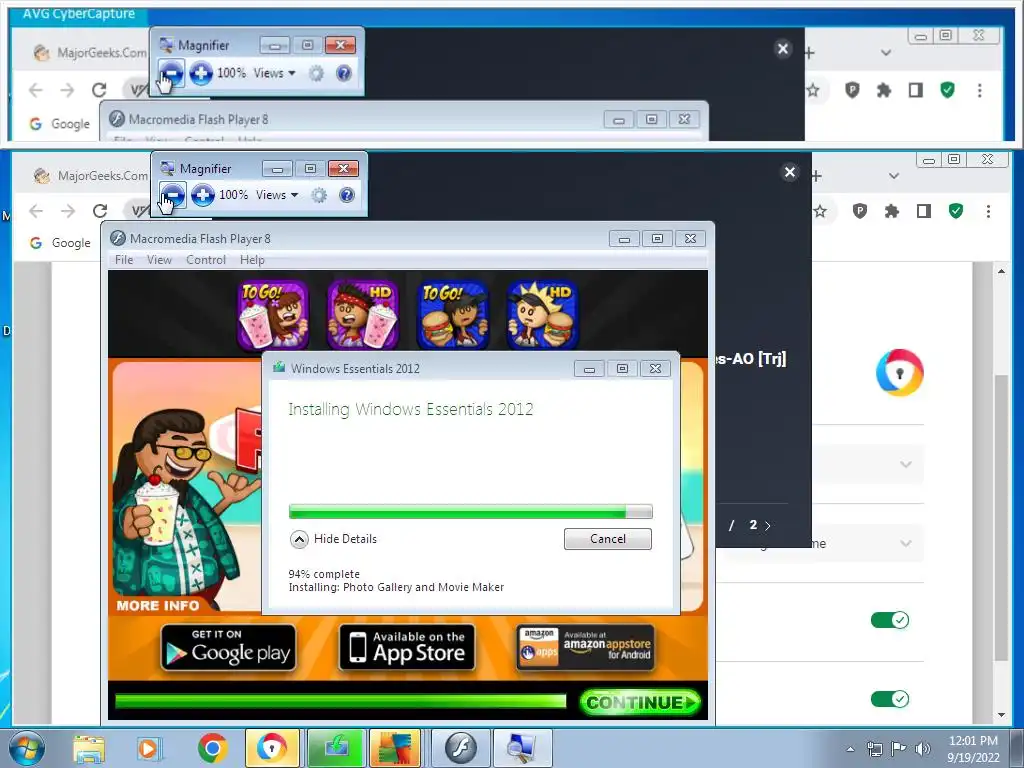Open the Windows Start menu
Image resolution: width=1024 pixels, height=768 pixels.
pyautogui.click(x=27, y=748)
